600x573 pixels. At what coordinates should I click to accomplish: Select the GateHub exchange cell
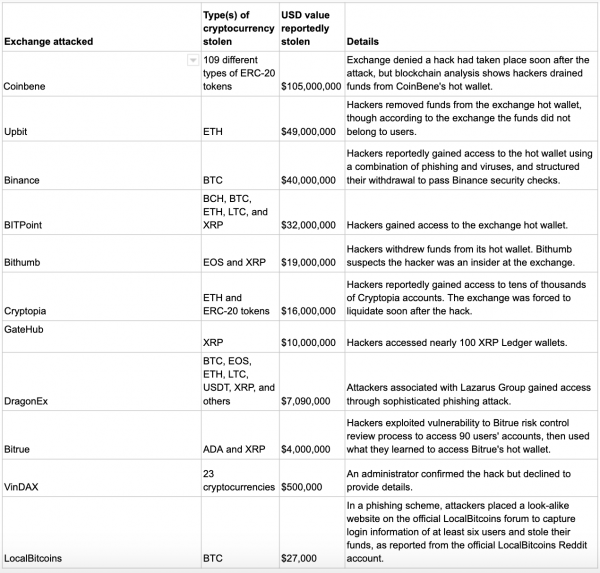coord(102,337)
